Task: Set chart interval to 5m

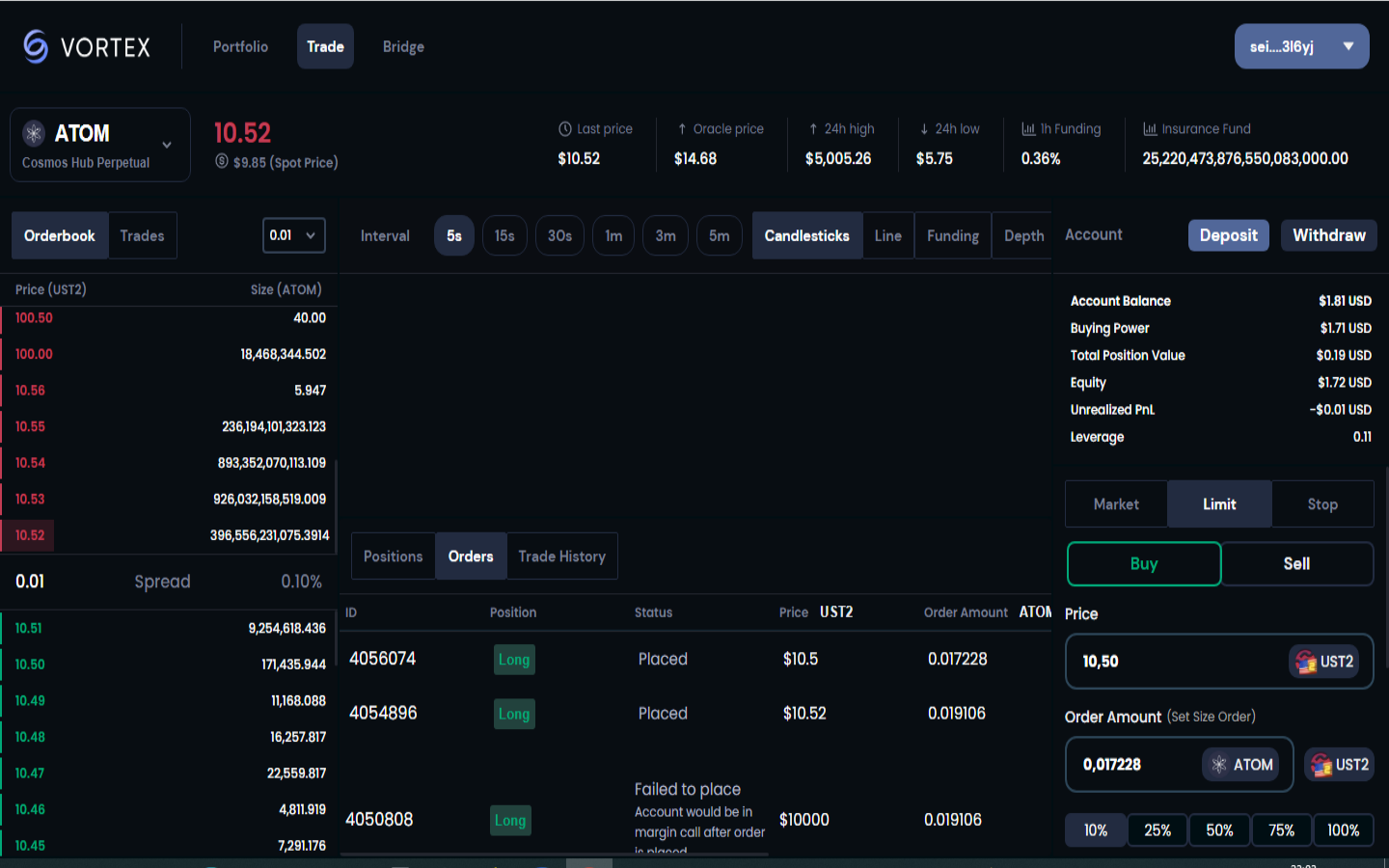Action: click(720, 235)
